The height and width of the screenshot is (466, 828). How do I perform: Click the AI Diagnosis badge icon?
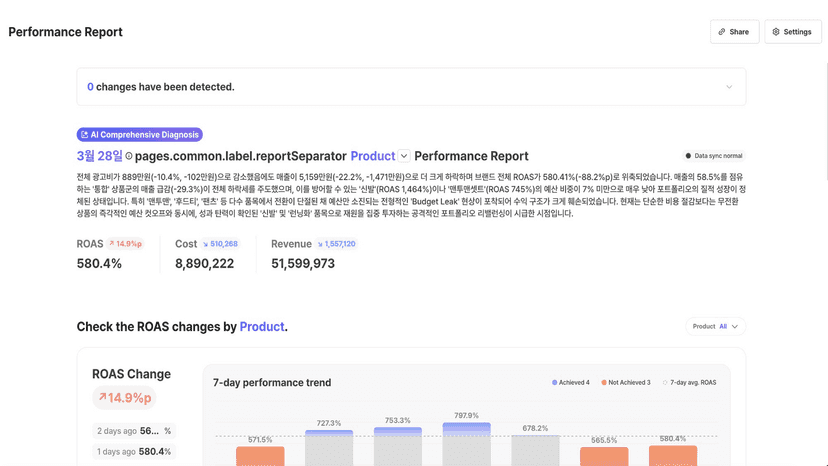click(84, 135)
